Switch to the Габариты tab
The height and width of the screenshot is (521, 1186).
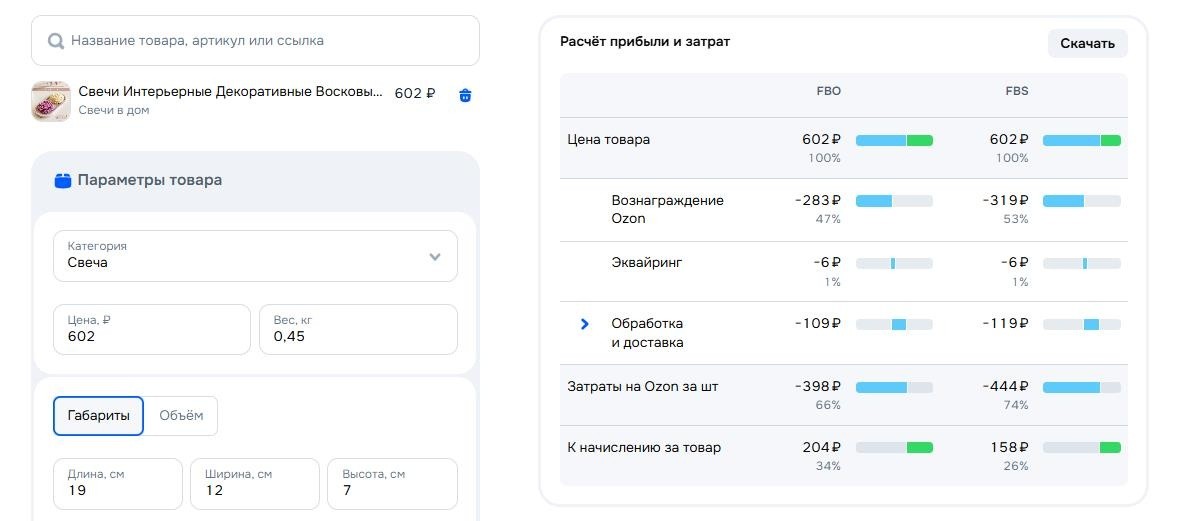click(x=98, y=416)
